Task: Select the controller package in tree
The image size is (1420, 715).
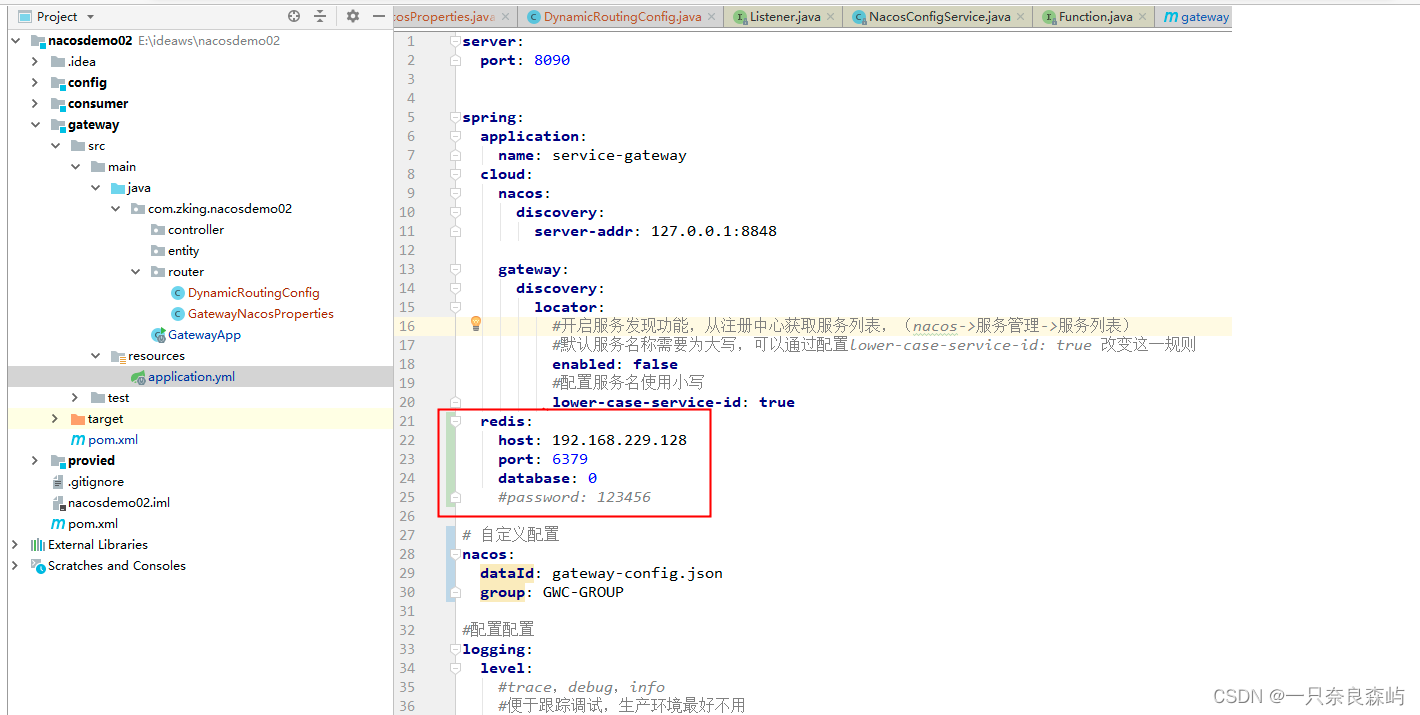Action: point(196,230)
